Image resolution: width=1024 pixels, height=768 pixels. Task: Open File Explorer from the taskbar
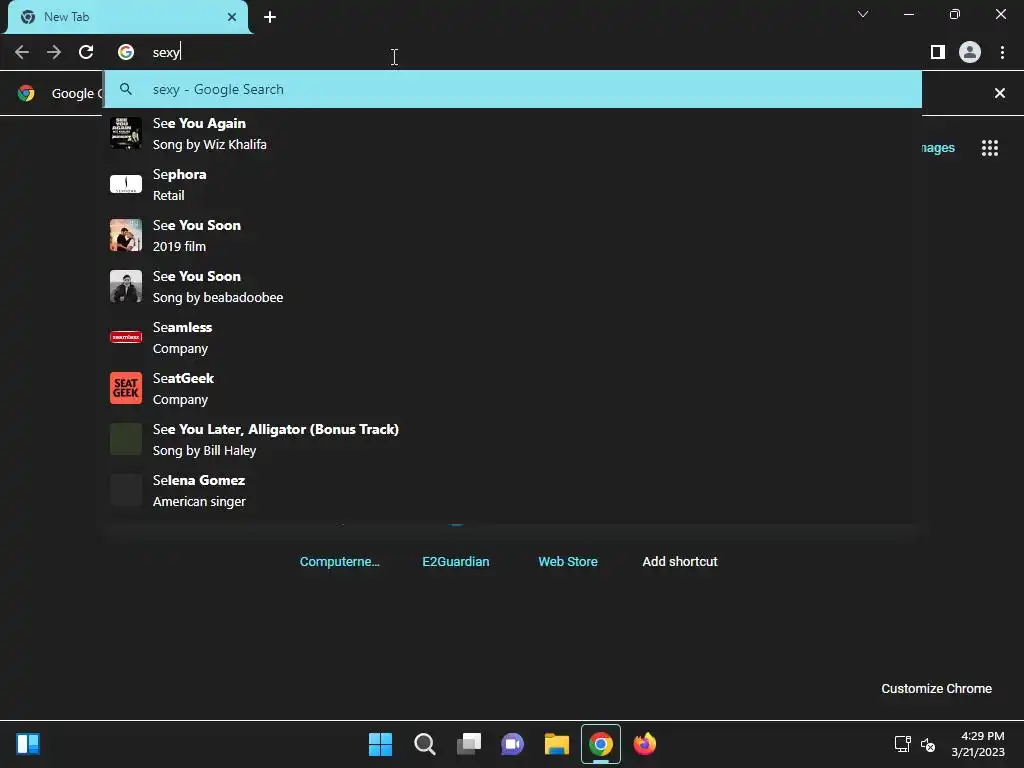point(557,744)
